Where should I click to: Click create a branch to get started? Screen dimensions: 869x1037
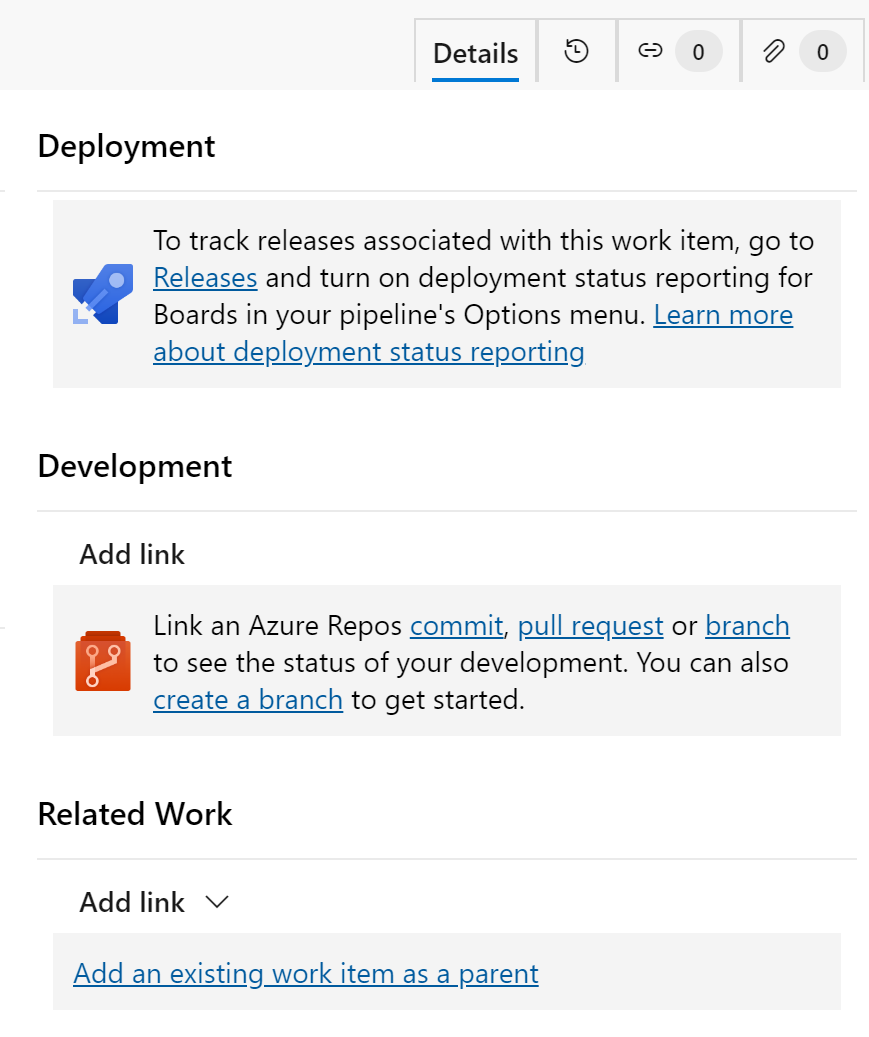[x=248, y=699]
